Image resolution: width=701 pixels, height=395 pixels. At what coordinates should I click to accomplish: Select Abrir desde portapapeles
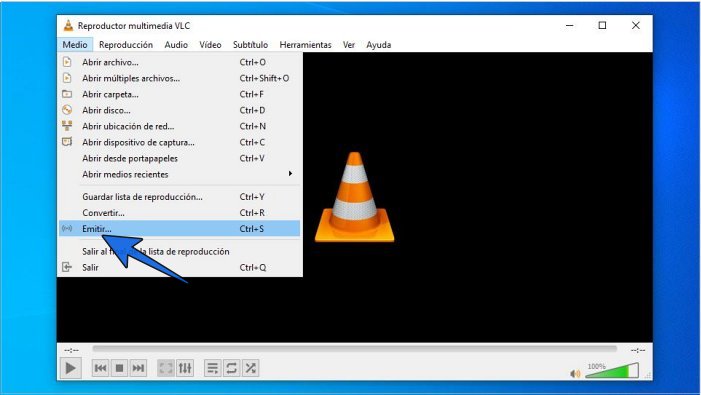click(x=179, y=159)
